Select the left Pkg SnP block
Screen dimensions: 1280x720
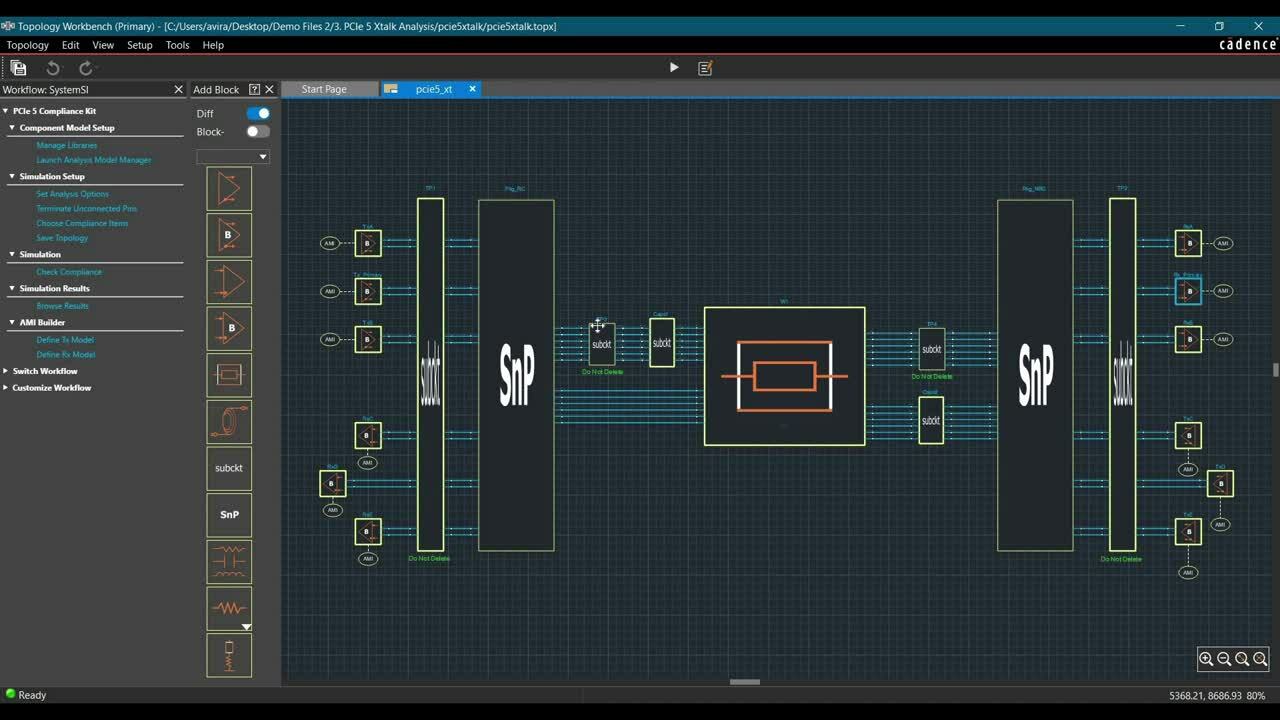click(x=516, y=375)
